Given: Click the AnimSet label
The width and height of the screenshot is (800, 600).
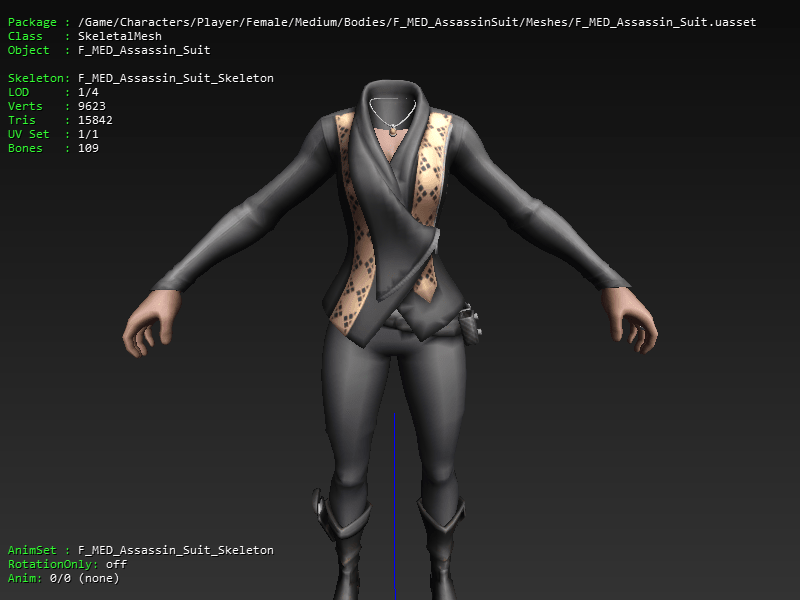Looking at the screenshot, I should click(x=32, y=550).
